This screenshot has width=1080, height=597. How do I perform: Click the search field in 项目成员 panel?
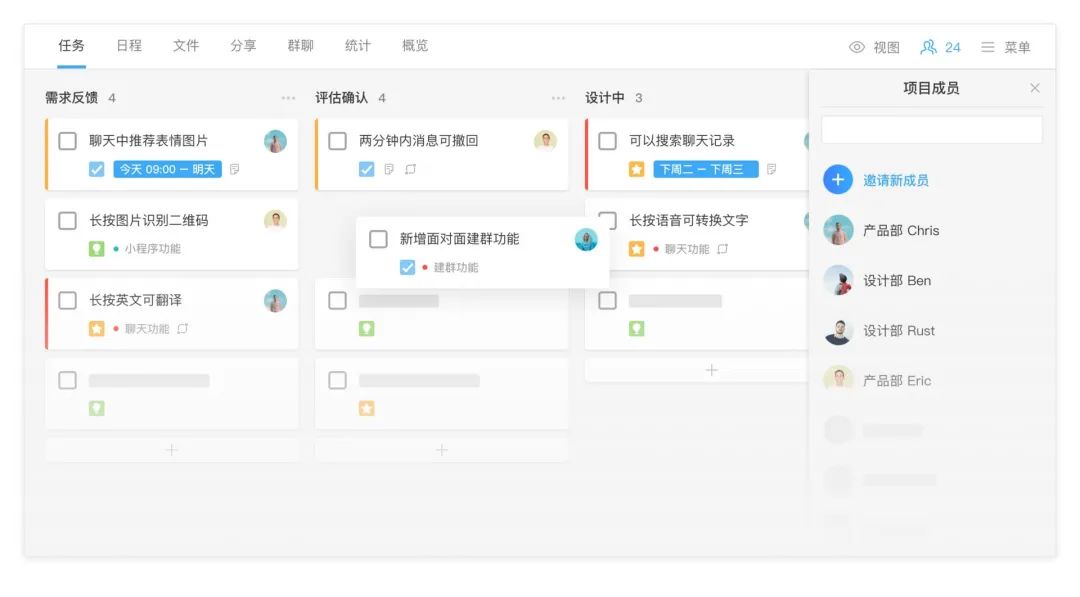(930, 128)
